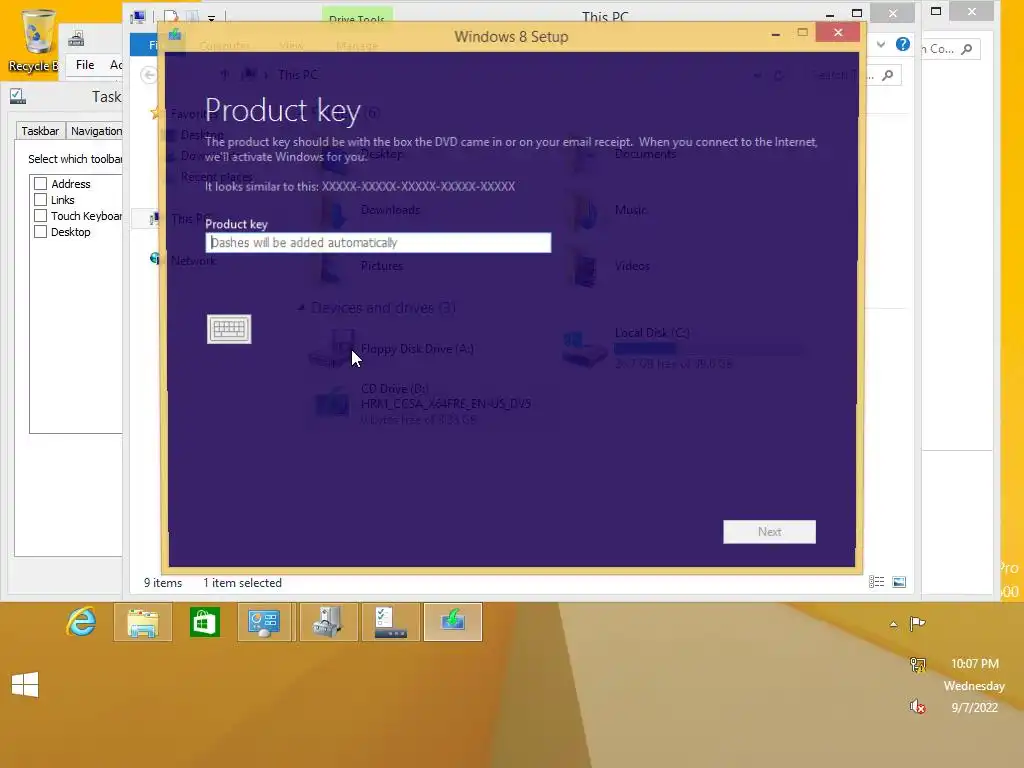The image size is (1024, 768).
Task: Click the clock showing 10:07 PM
Action: [x=974, y=664]
